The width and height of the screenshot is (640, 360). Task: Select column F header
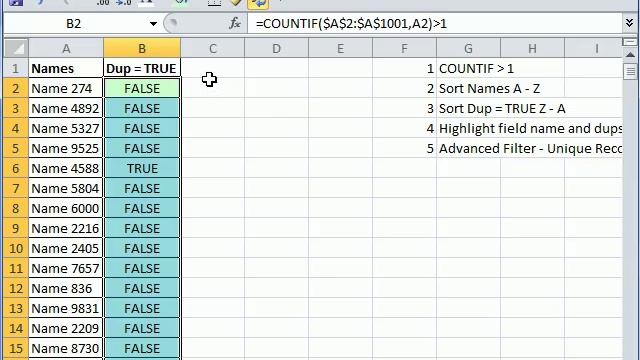[404, 49]
